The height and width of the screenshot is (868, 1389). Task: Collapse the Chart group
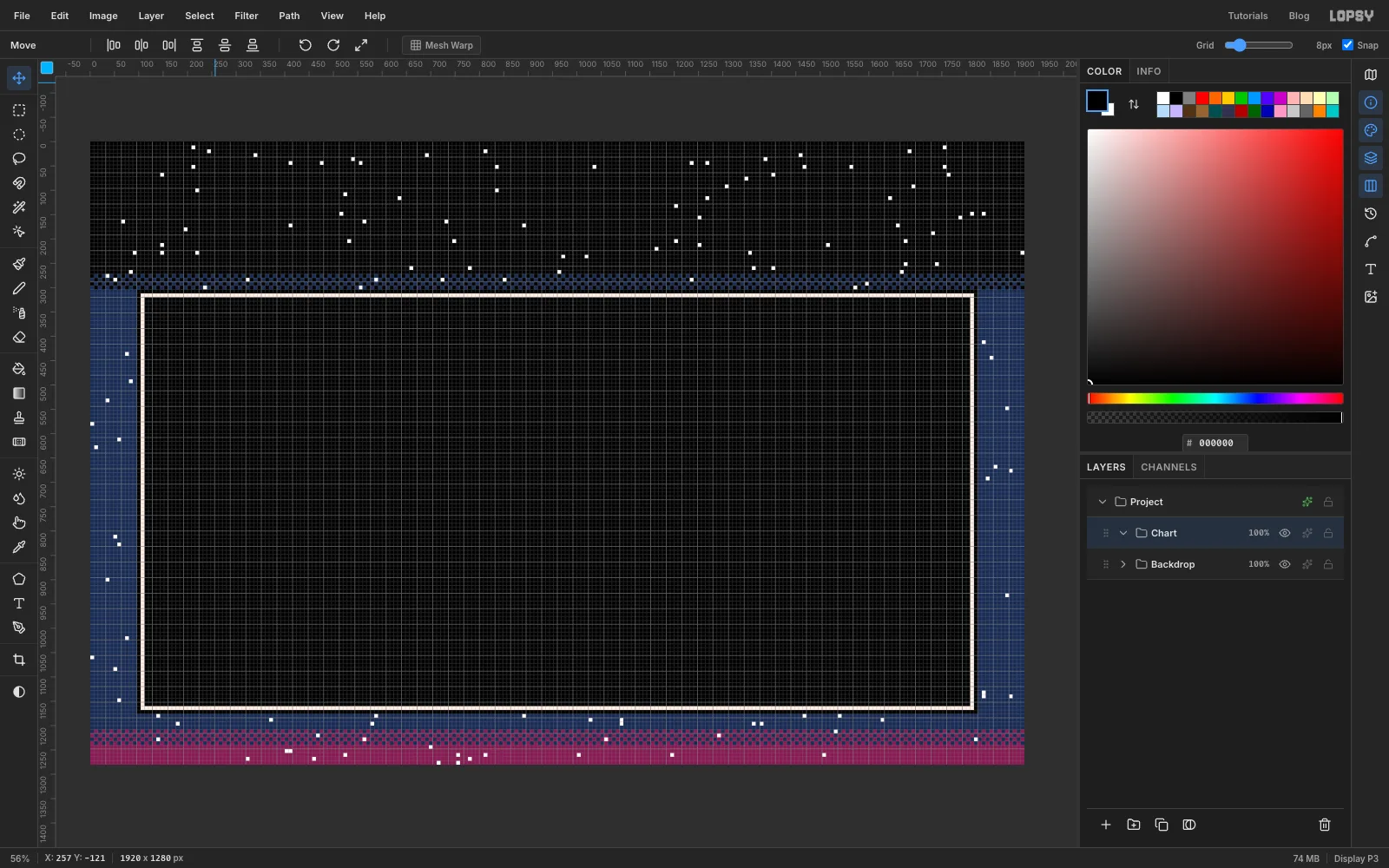point(1123,533)
